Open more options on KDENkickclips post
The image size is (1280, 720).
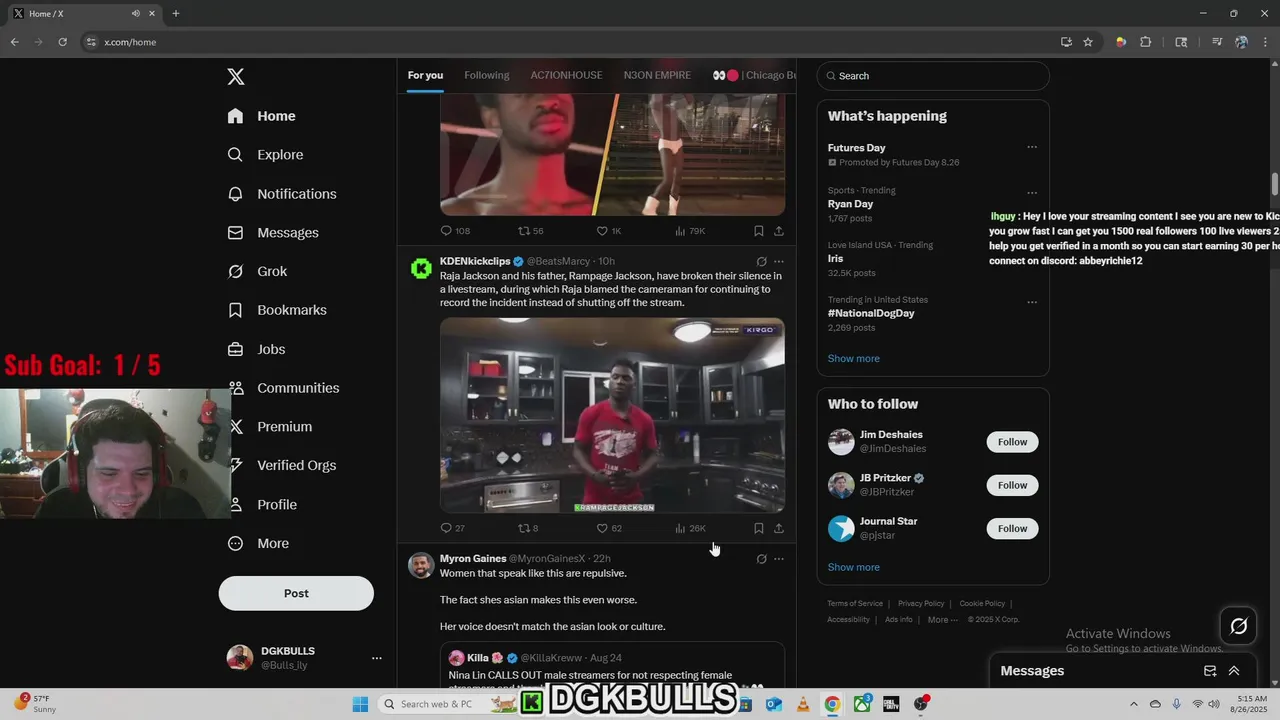pyautogui.click(x=779, y=262)
